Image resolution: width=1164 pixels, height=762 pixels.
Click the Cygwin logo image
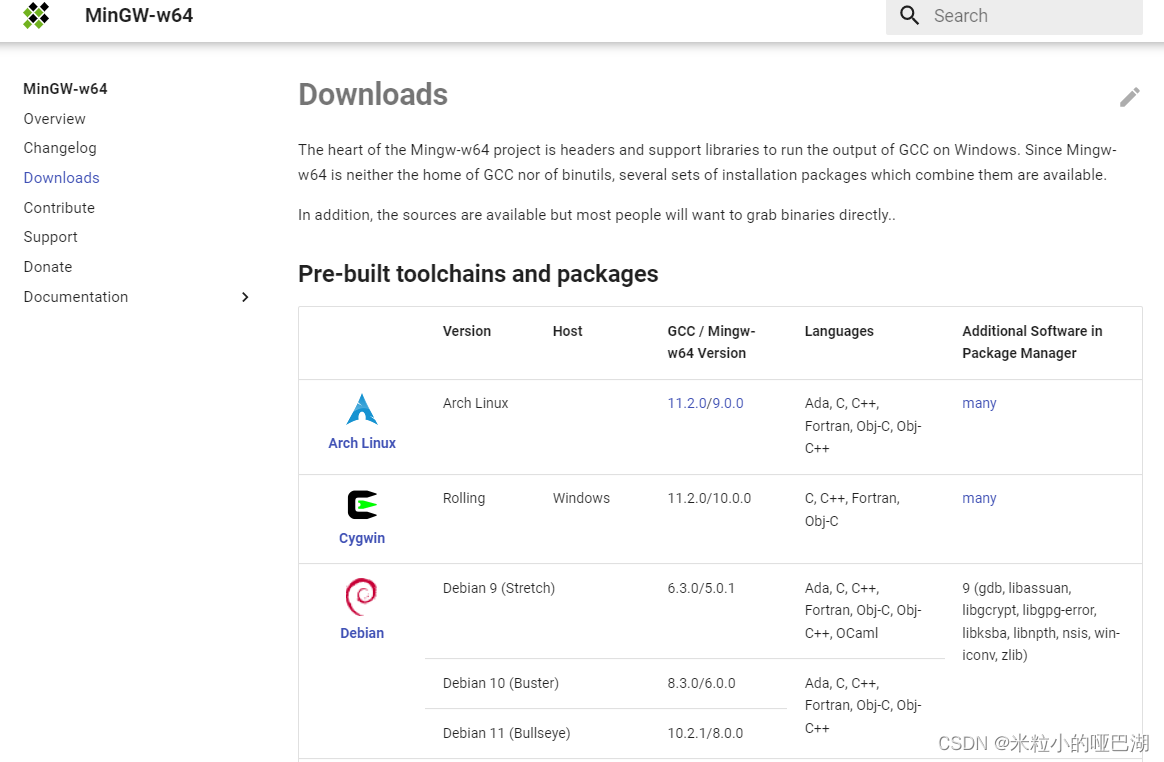click(362, 505)
